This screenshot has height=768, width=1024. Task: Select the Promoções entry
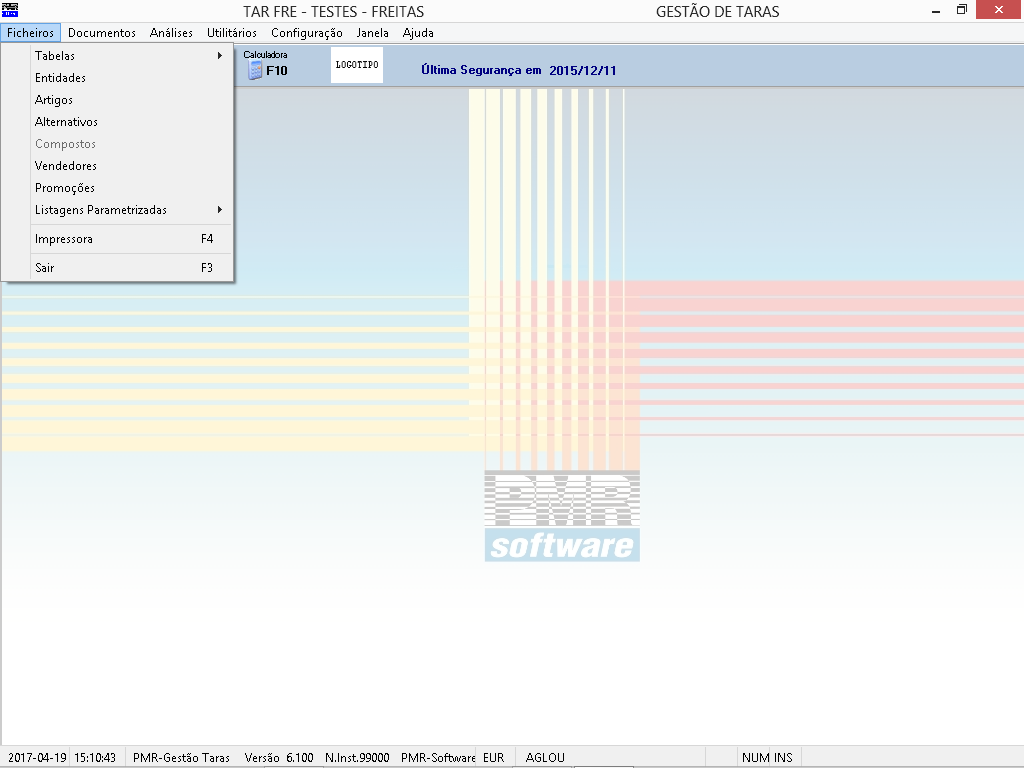click(x=130, y=188)
